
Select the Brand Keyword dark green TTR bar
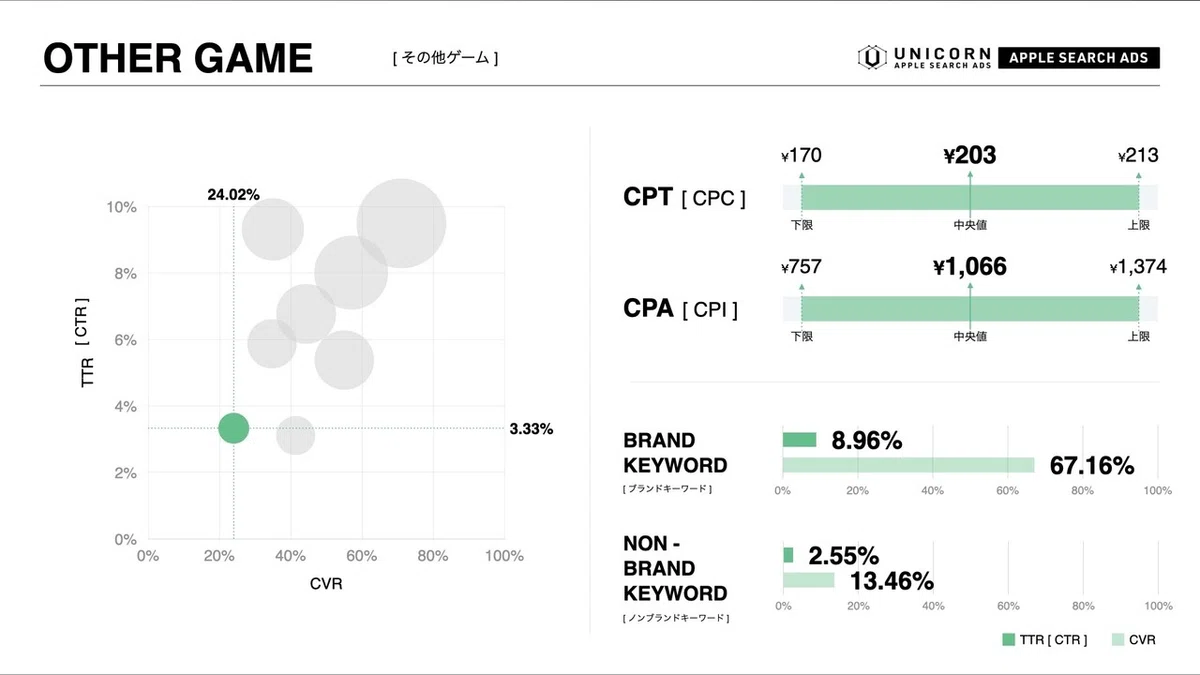799,440
